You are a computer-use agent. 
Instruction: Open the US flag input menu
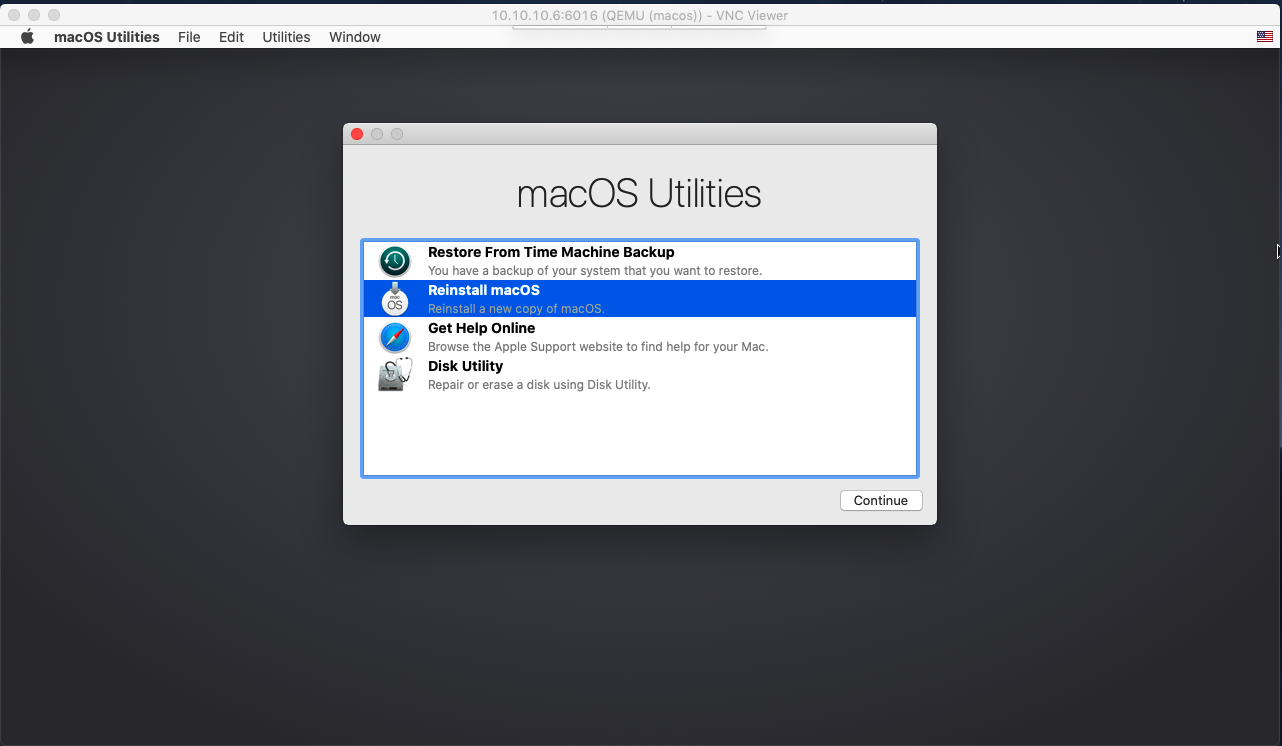pyautogui.click(x=1265, y=37)
